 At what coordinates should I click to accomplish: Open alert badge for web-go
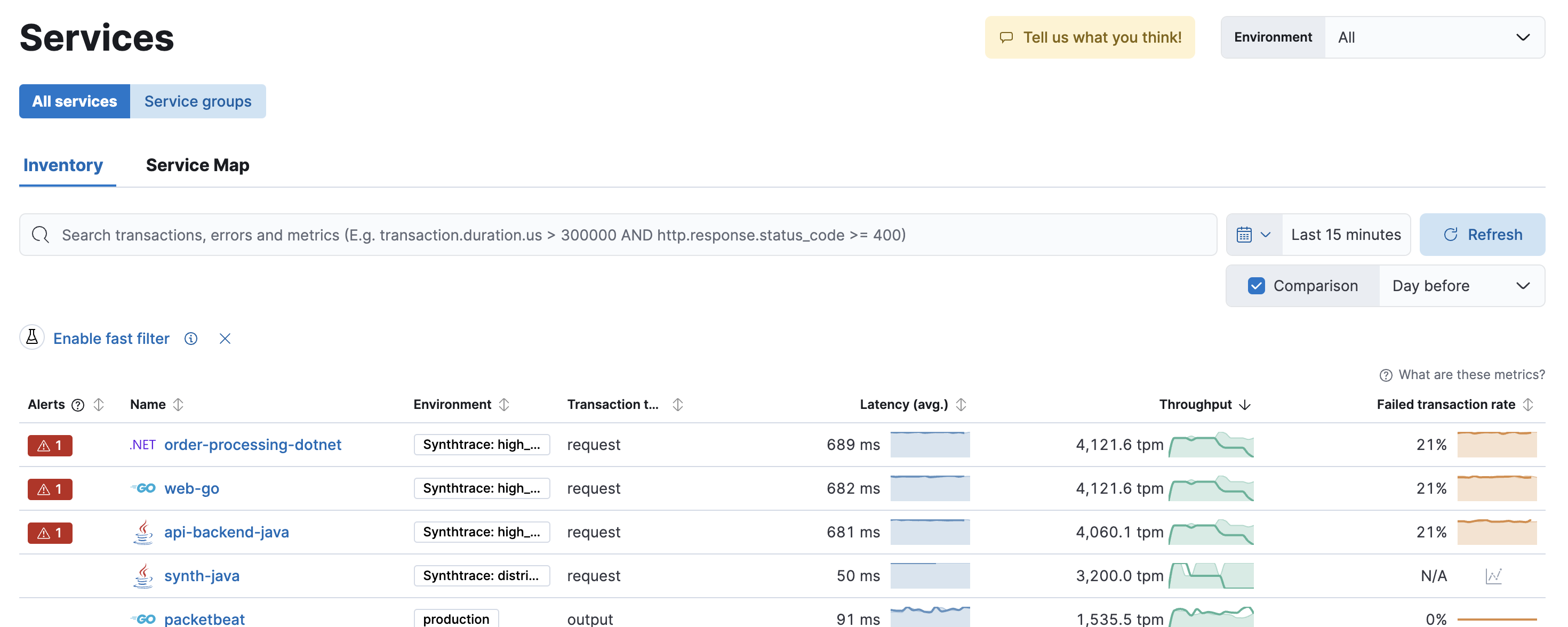50,489
